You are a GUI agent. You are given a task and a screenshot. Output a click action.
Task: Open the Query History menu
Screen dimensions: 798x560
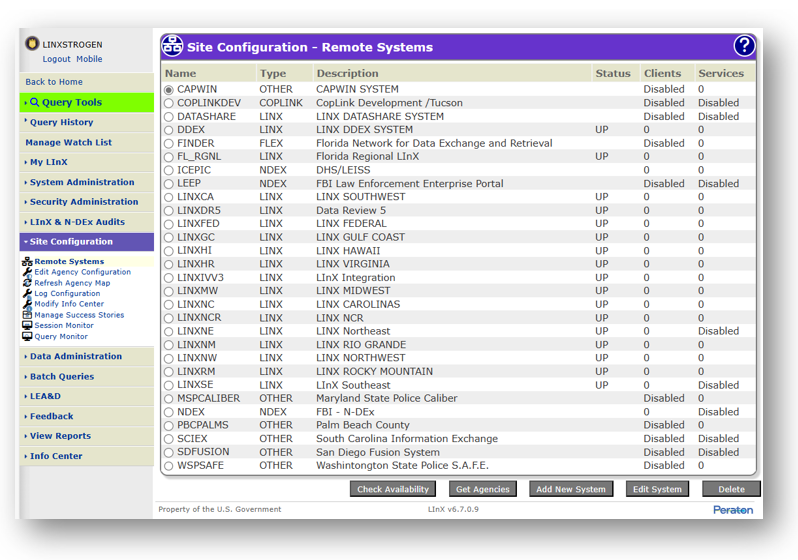click(x=61, y=122)
